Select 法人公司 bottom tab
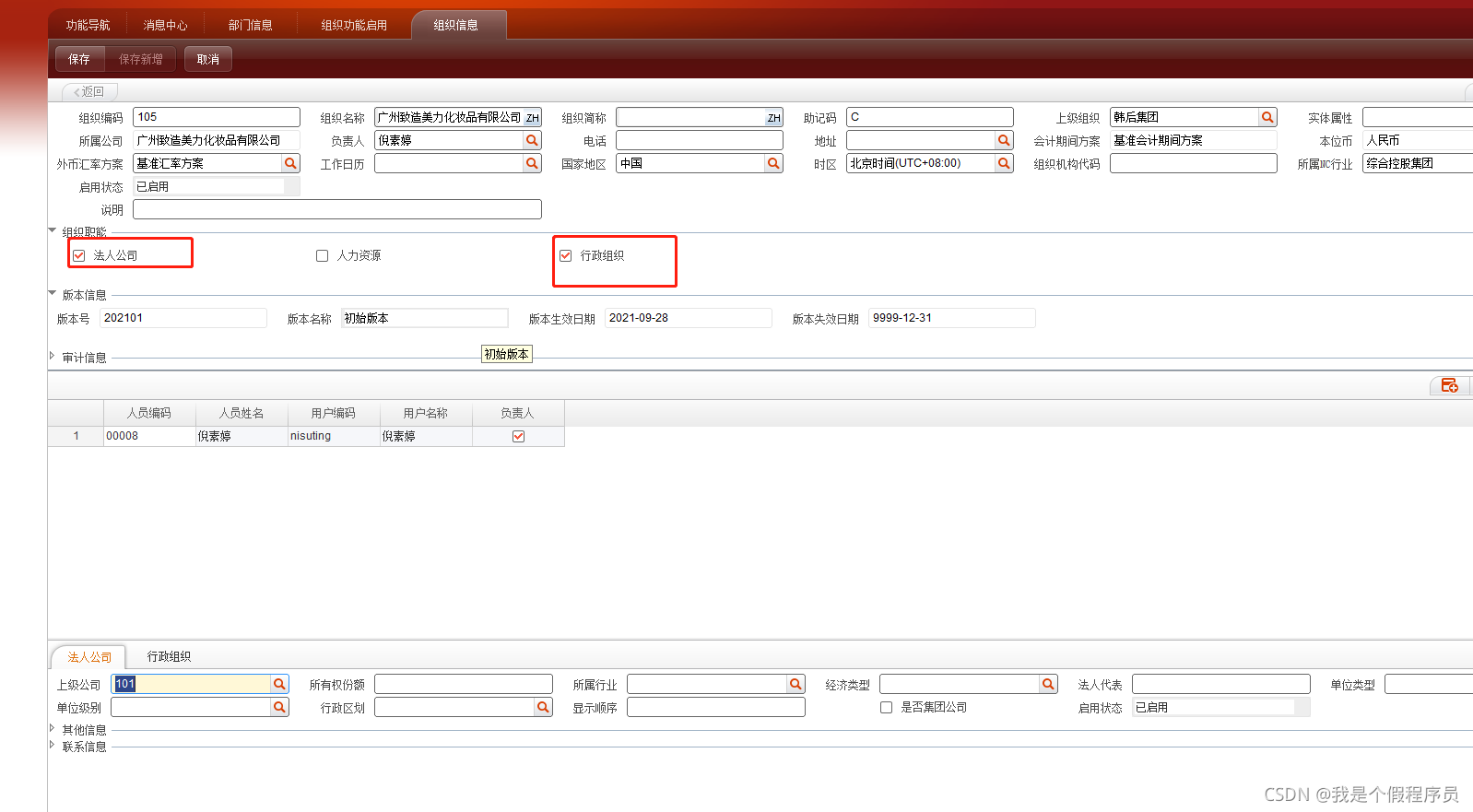1473x812 pixels. (89, 657)
